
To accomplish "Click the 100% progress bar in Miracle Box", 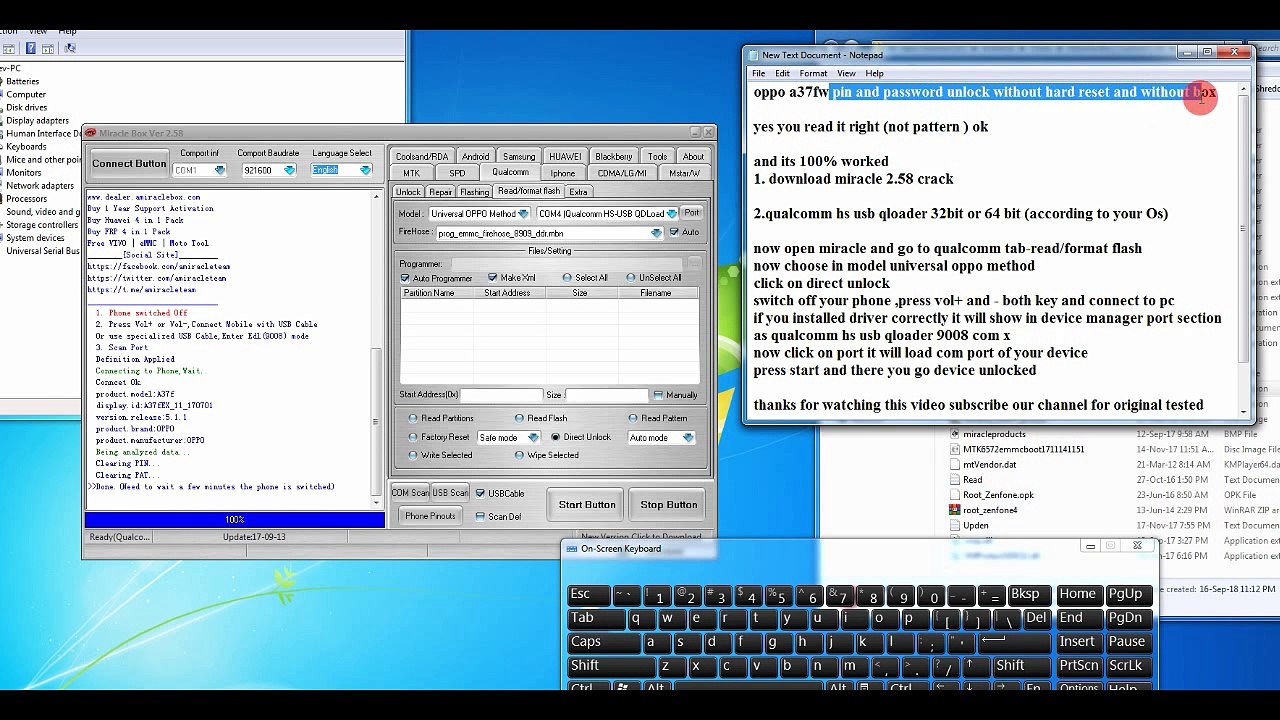I will pos(235,519).
